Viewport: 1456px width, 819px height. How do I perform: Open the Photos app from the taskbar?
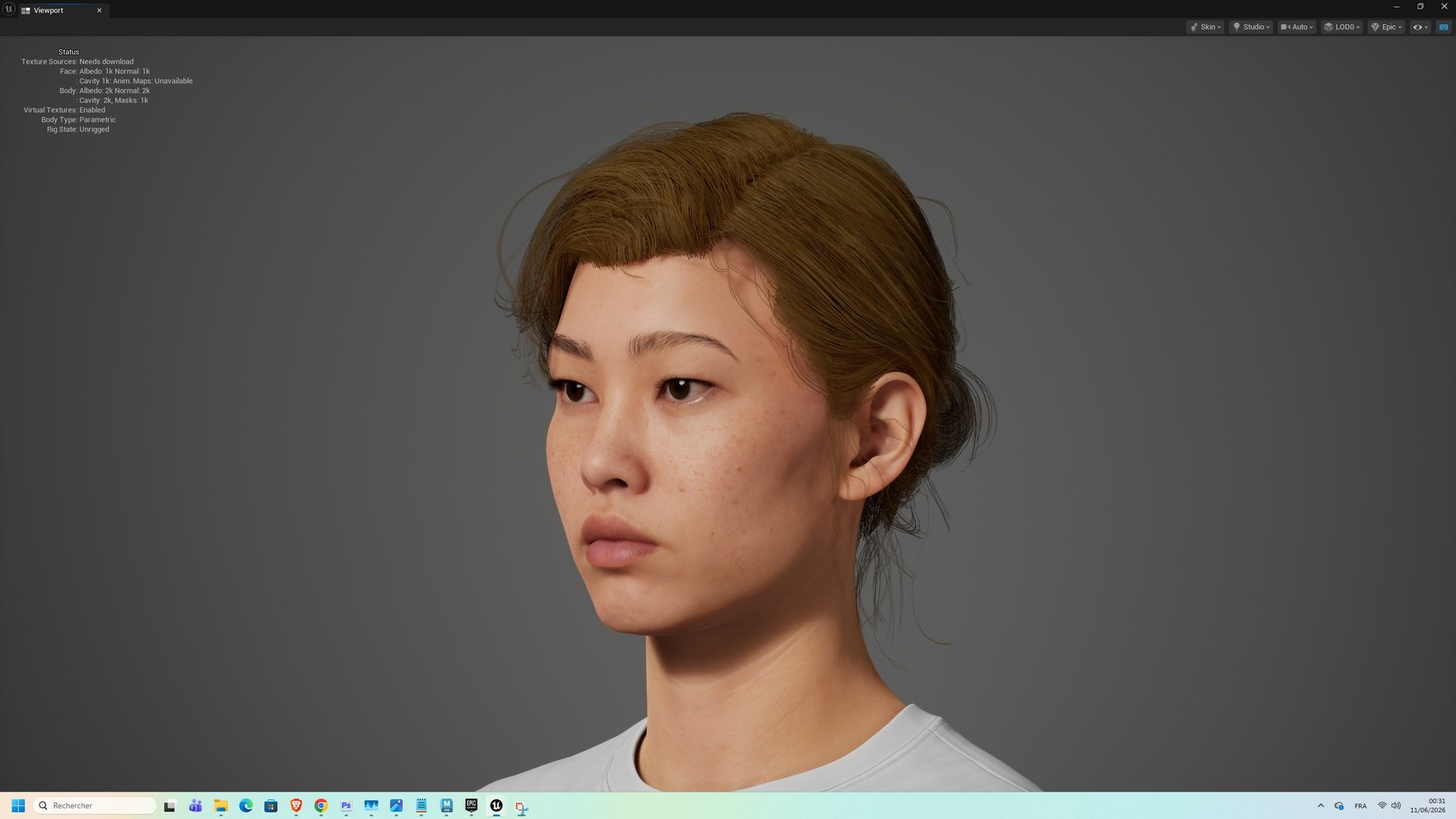tap(396, 805)
